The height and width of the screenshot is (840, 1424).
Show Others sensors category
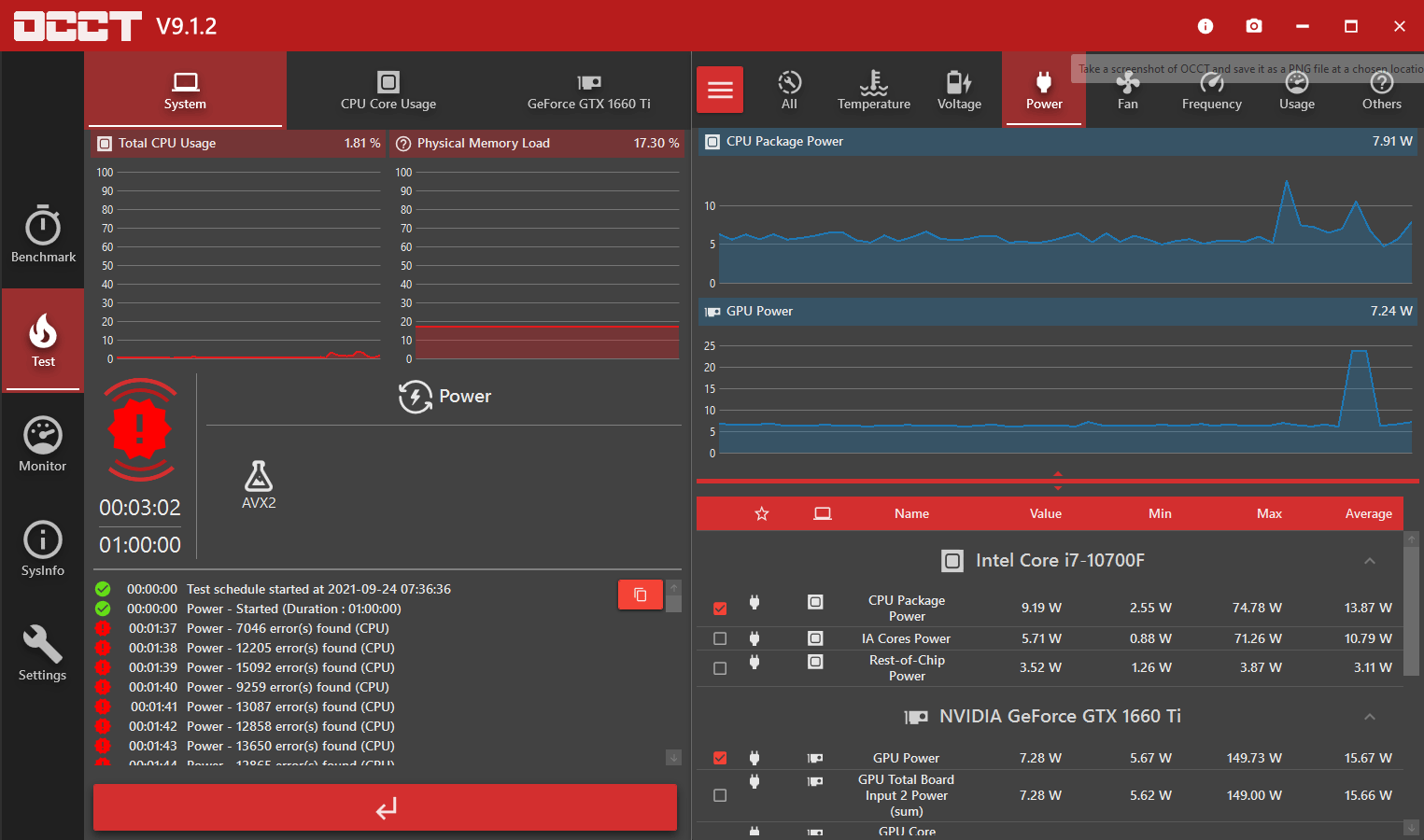click(1382, 90)
